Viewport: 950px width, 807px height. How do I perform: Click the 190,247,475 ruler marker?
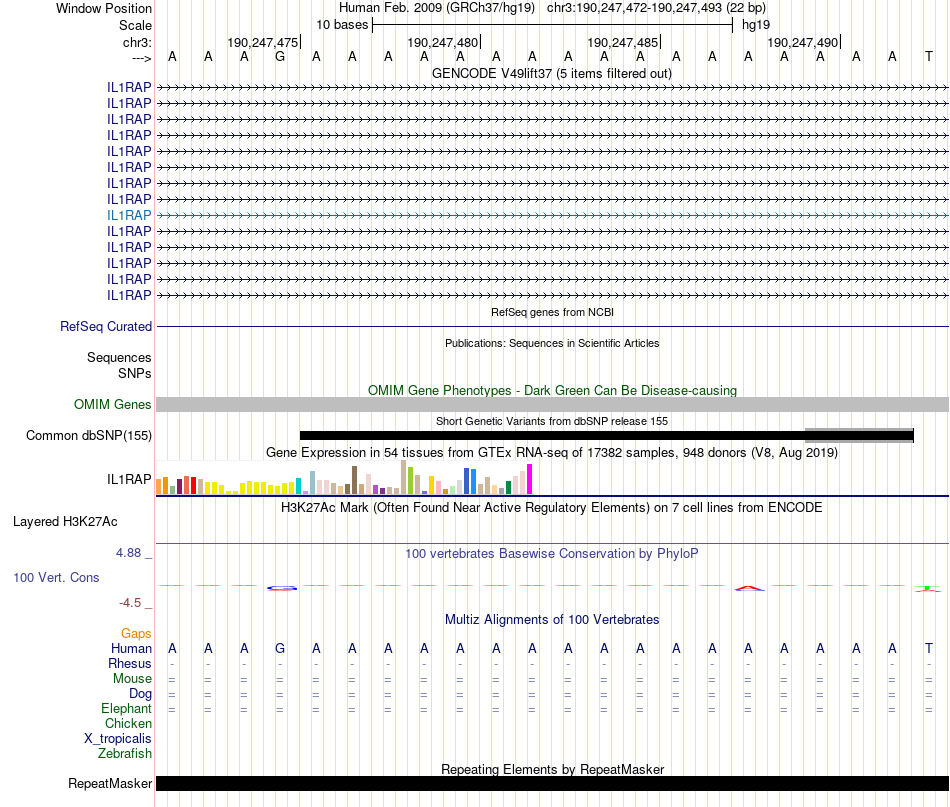pos(263,42)
